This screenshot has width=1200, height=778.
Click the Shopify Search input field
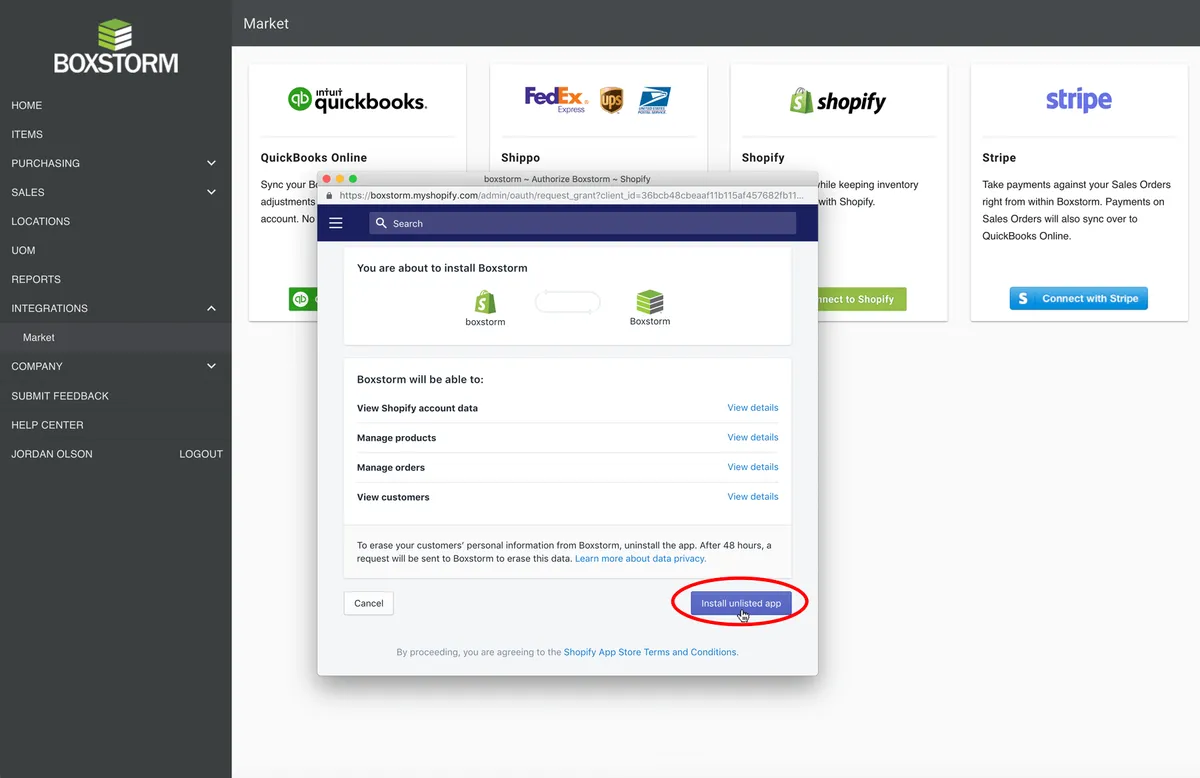(x=582, y=223)
